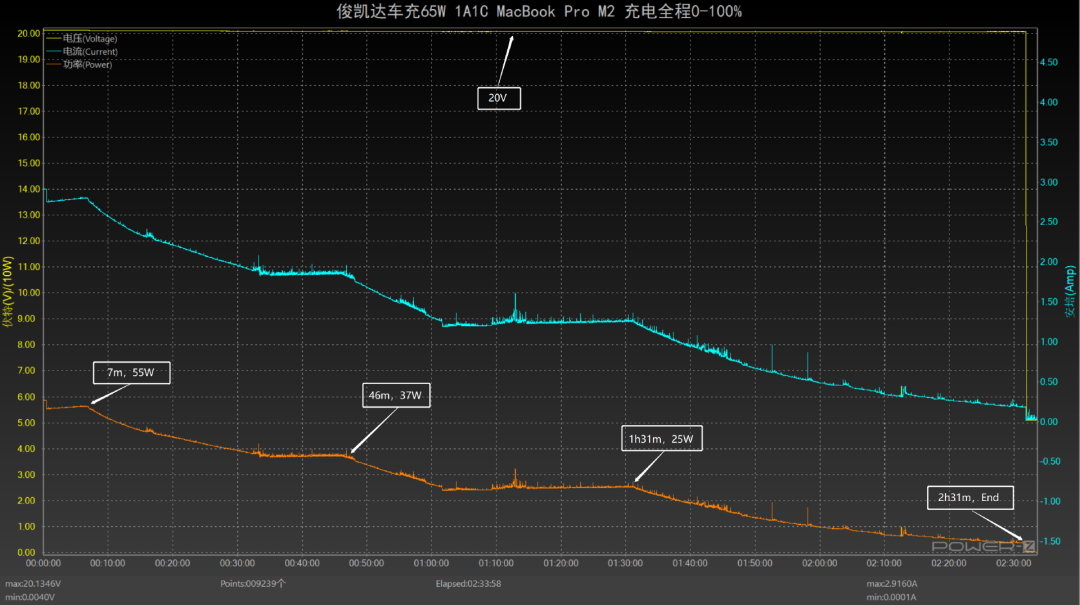Select the chart title mentioning MacBook Pro M2
This screenshot has height=605, width=1080.
pyautogui.click(x=539, y=11)
